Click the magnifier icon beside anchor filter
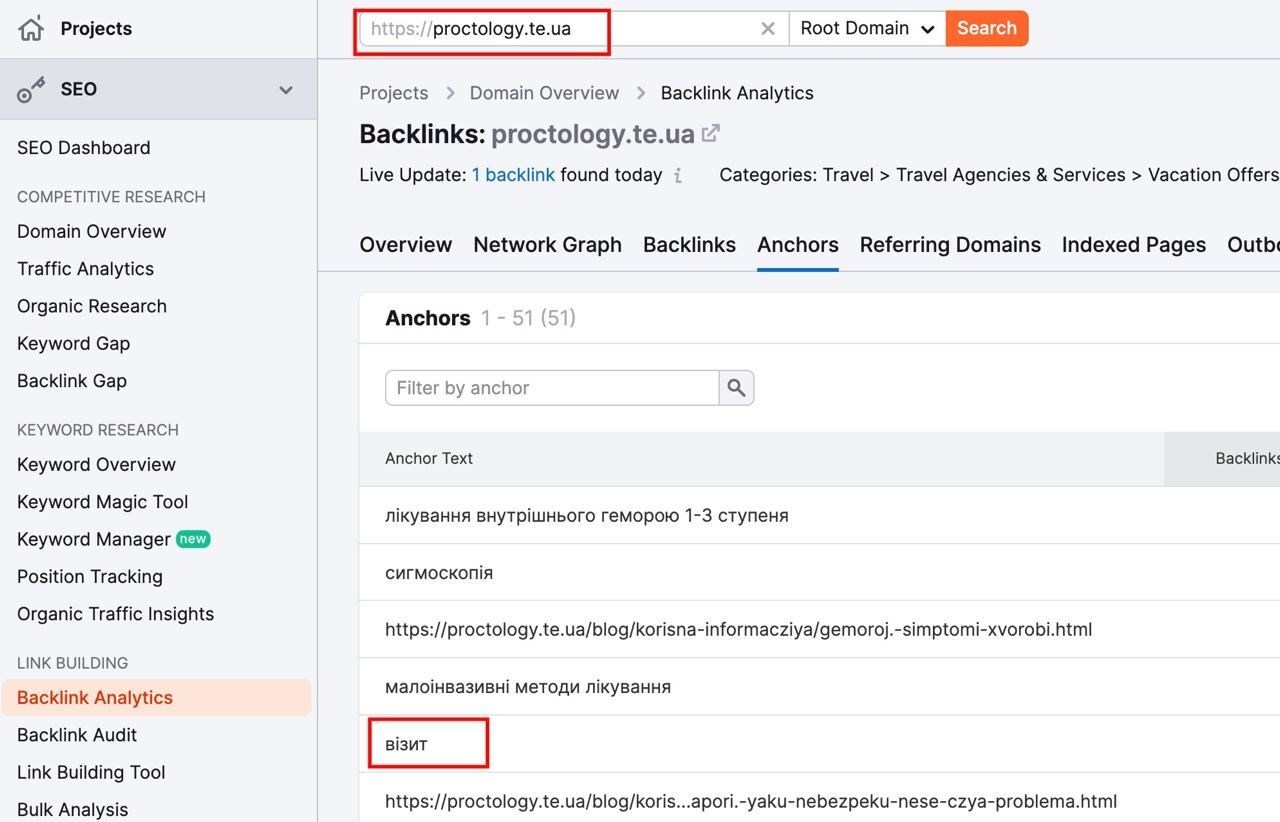 (x=737, y=388)
